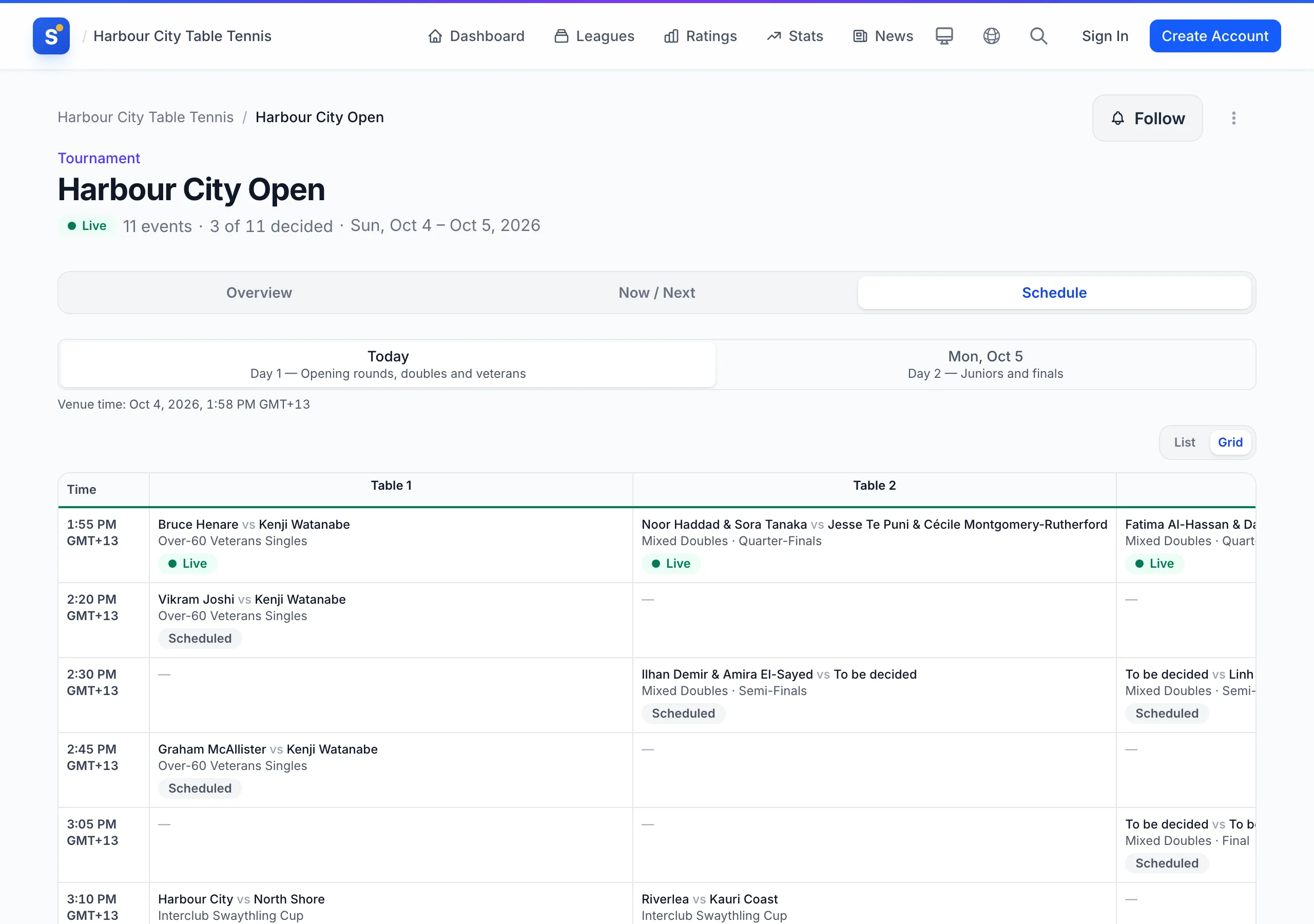This screenshot has height=924, width=1314.
Task: Open the globe language icon
Action: 991,36
